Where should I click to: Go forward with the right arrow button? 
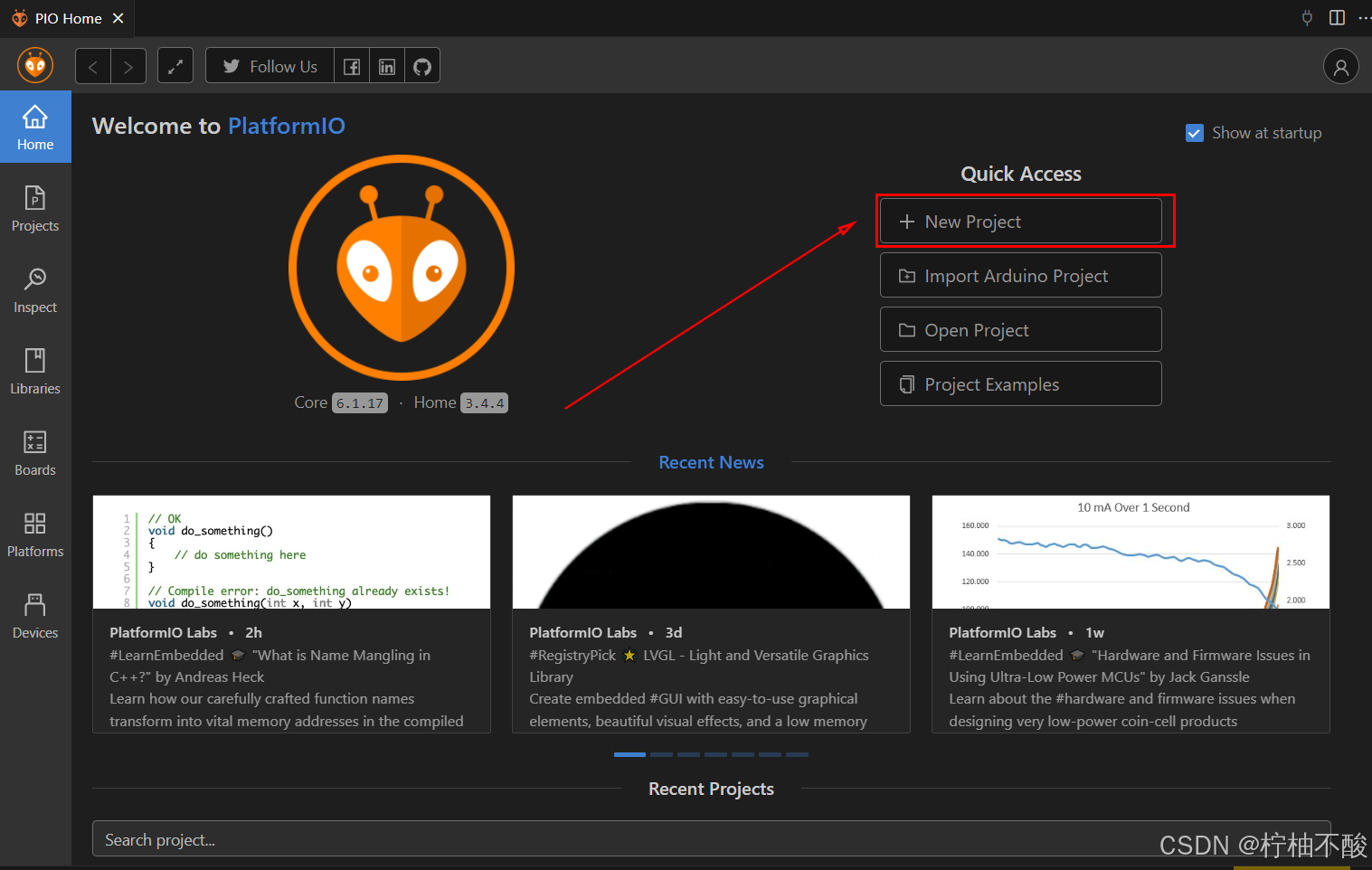tap(128, 66)
